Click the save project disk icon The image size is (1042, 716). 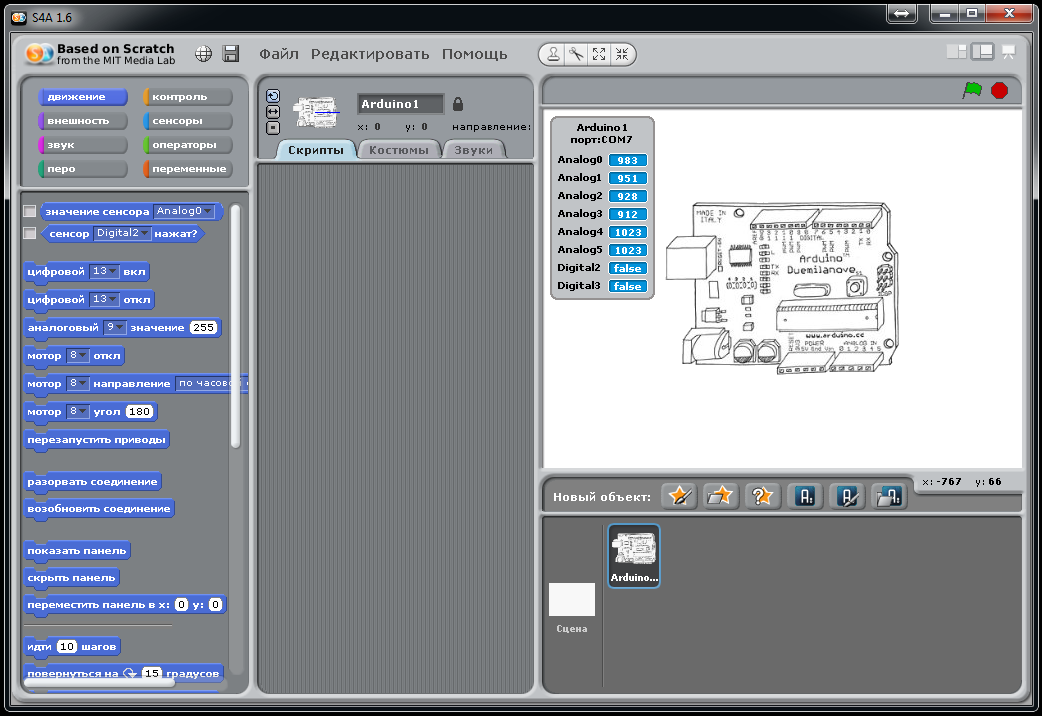click(231, 54)
